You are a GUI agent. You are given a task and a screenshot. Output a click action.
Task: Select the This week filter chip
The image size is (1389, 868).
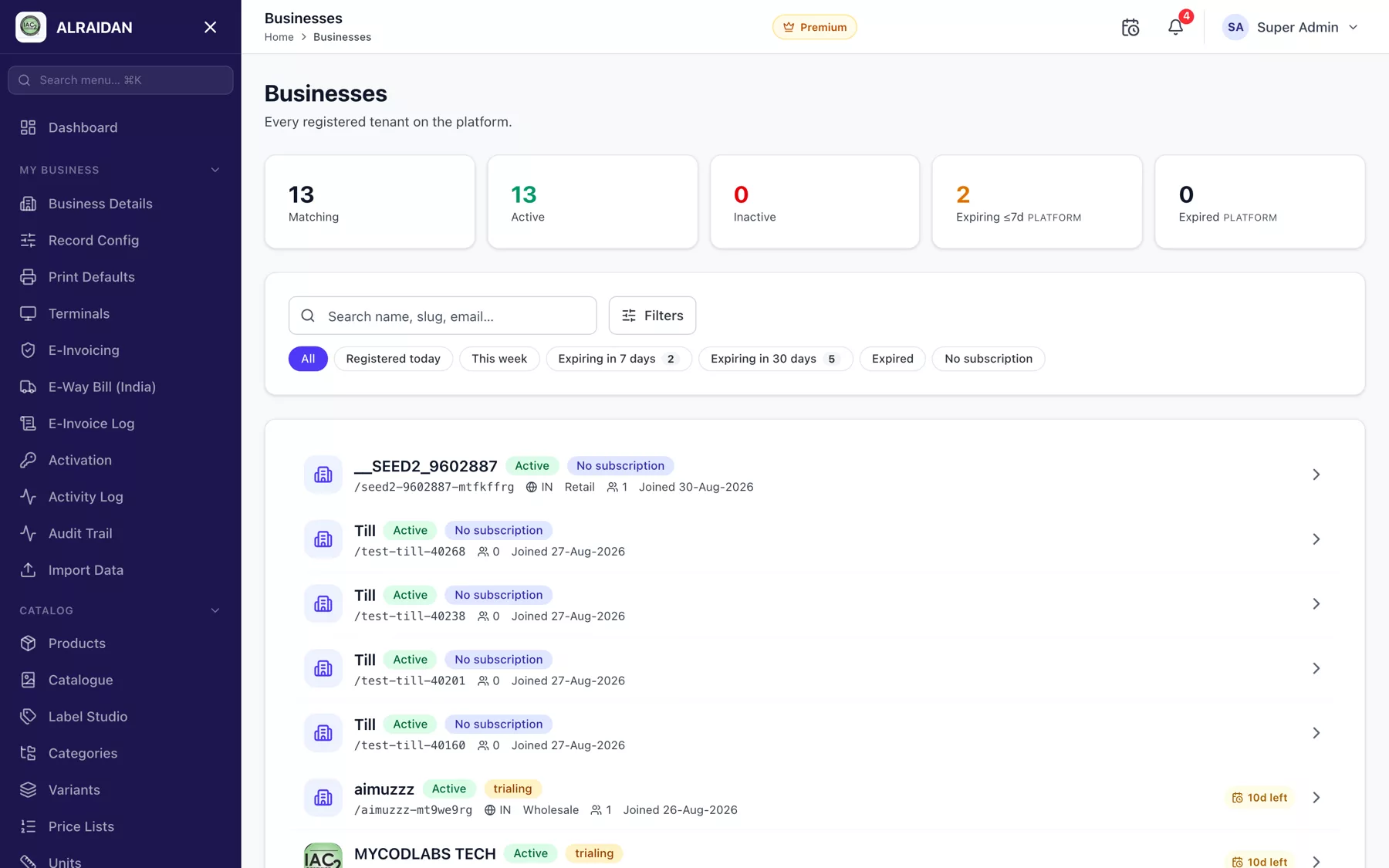pos(499,359)
